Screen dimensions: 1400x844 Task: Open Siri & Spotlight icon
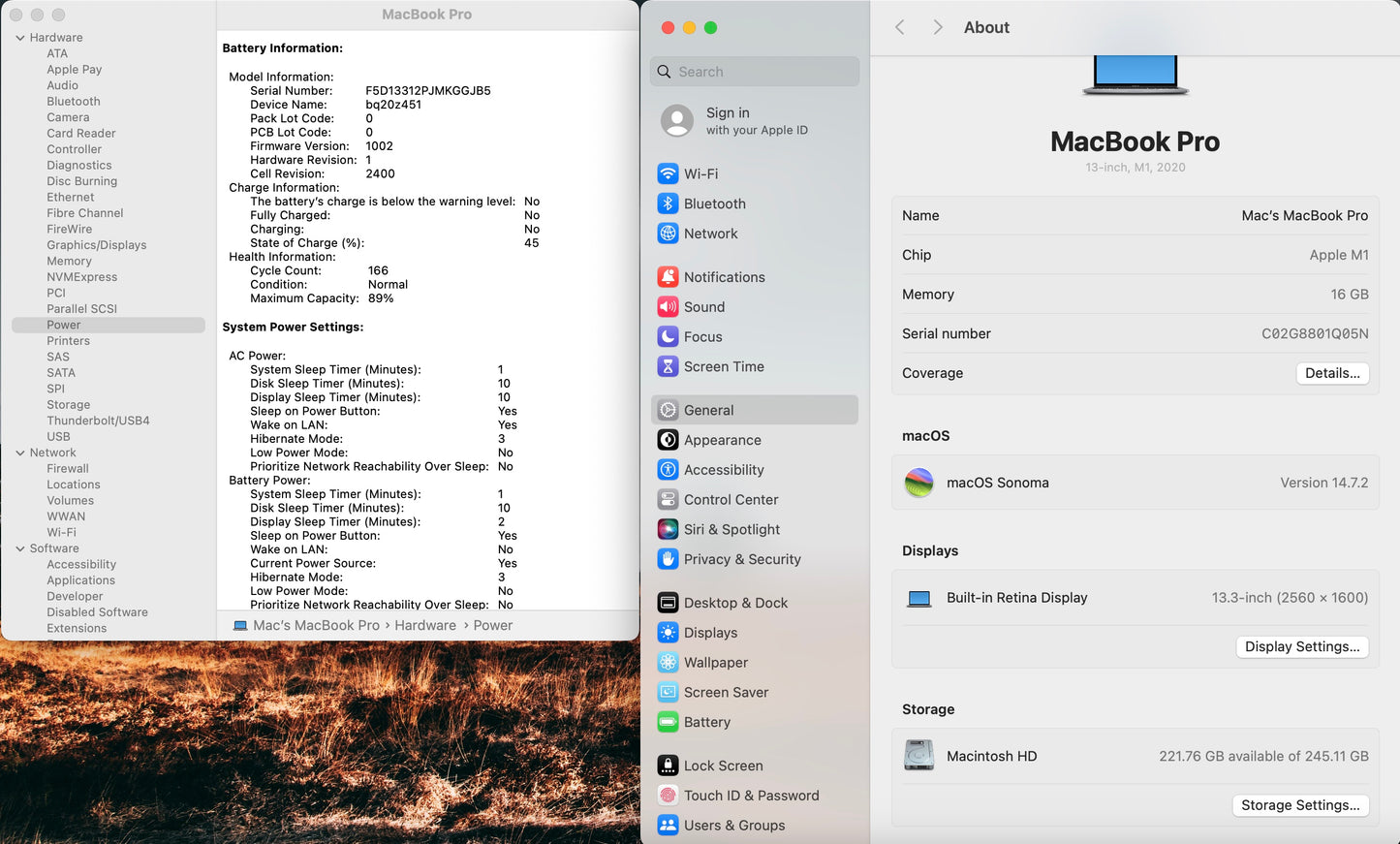pos(668,529)
